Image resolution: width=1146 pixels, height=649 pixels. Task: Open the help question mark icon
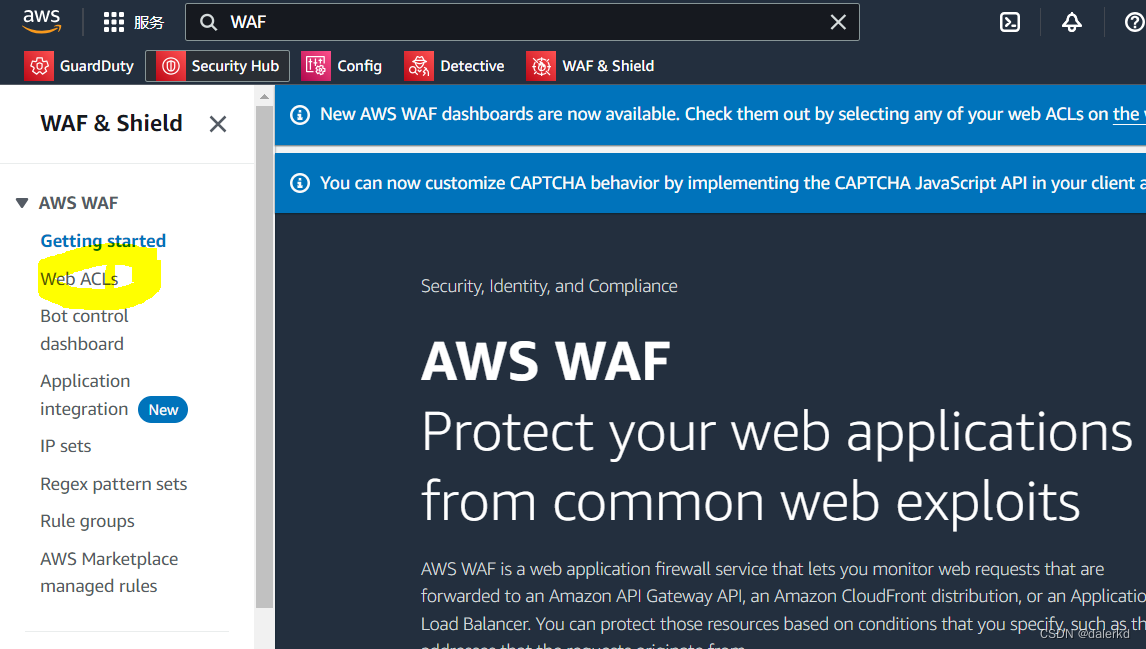coord(1135,23)
